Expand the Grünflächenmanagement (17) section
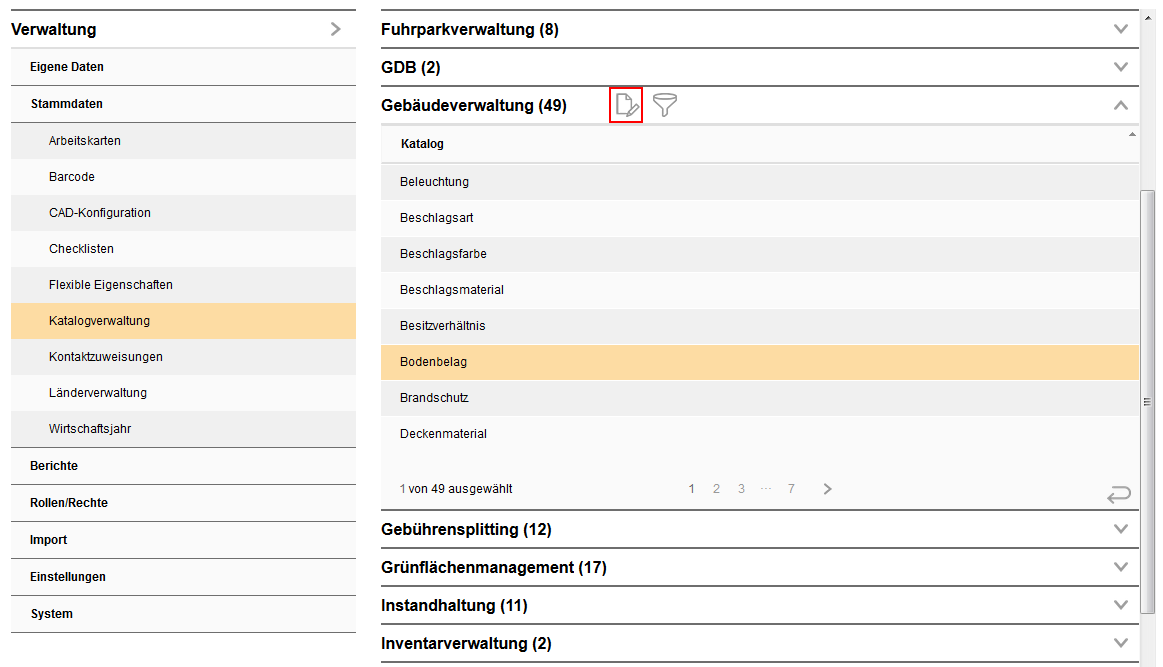This screenshot has width=1163, height=667. coord(1120,567)
